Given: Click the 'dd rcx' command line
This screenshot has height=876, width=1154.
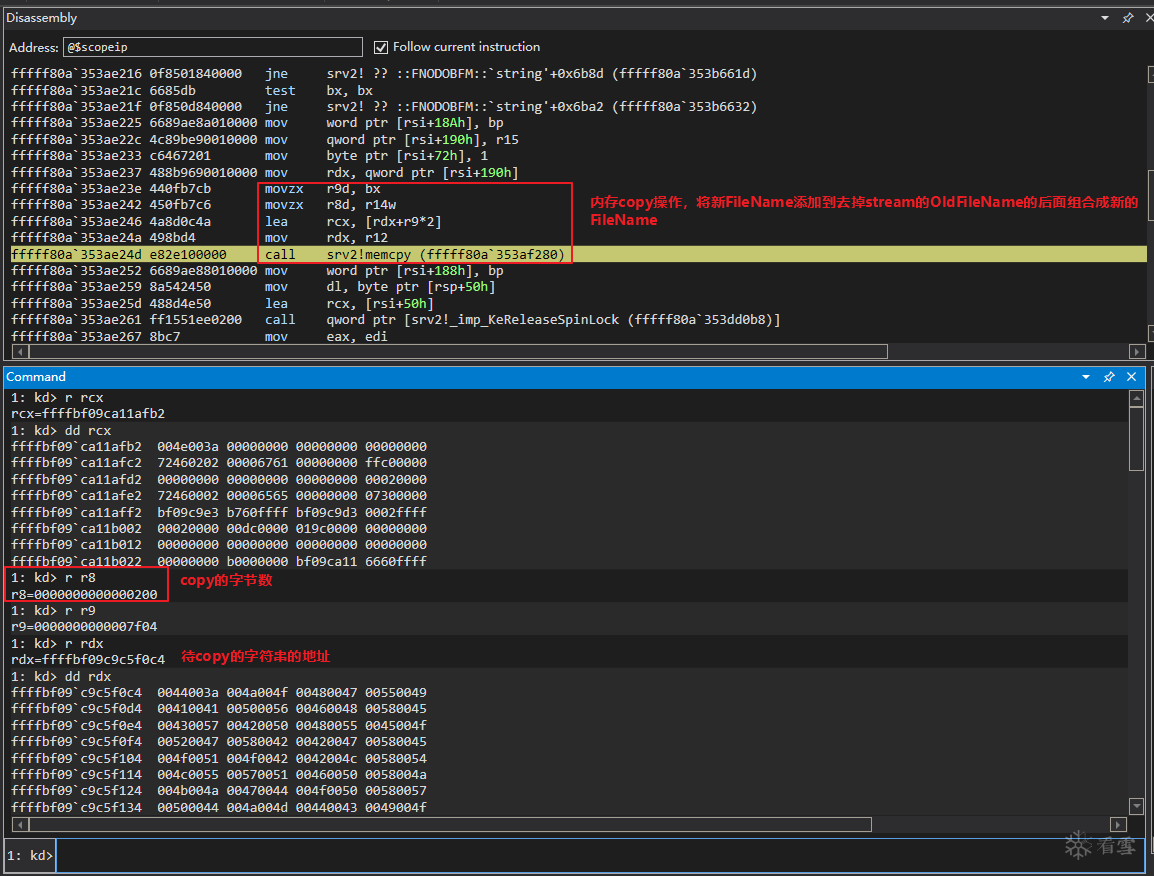Looking at the screenshot, I should coord(60,431).
